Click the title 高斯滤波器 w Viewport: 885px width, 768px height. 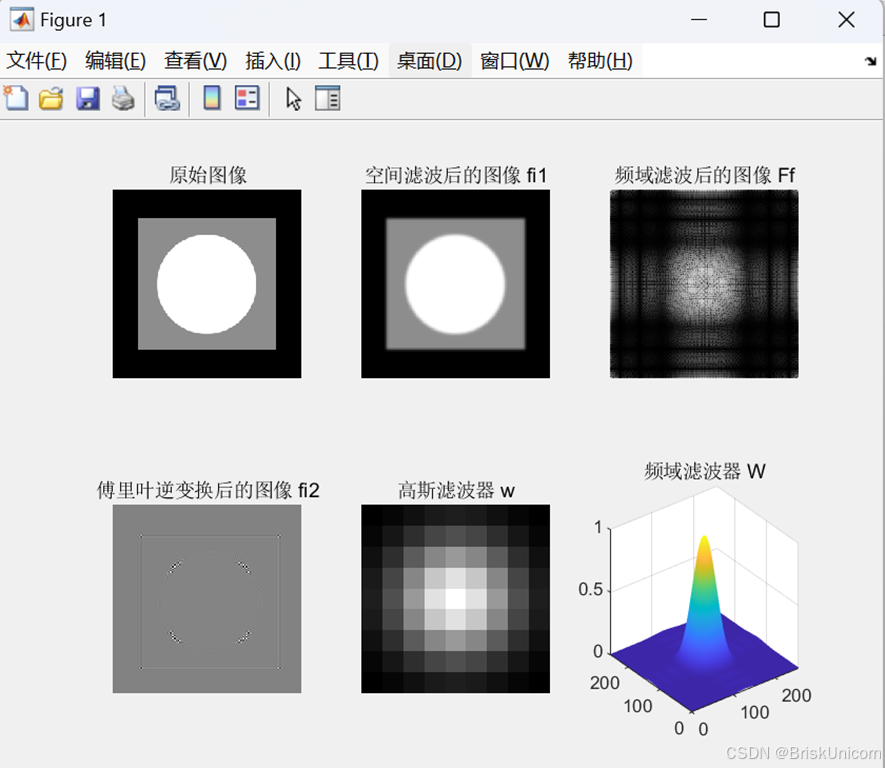456,490
